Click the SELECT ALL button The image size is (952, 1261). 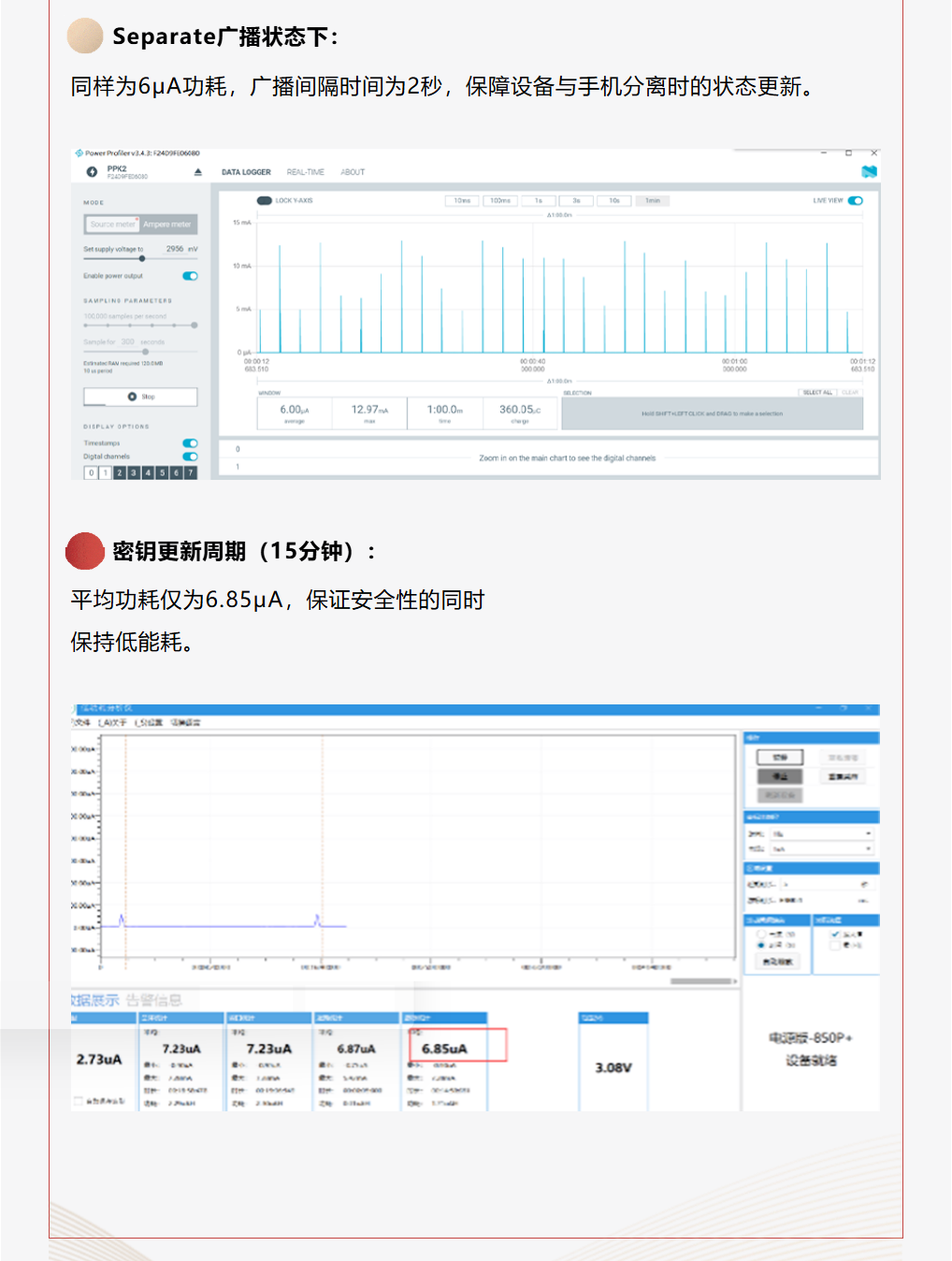click(x=816, y=393)
